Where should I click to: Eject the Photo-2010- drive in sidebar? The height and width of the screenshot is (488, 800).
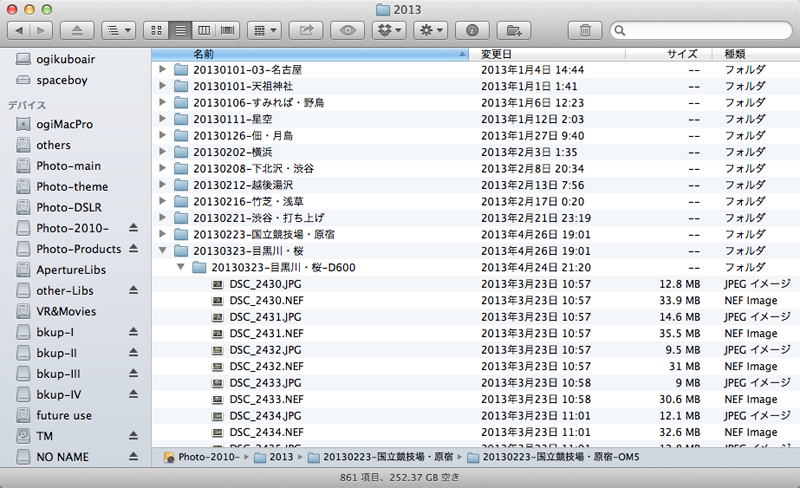(132, 228)
